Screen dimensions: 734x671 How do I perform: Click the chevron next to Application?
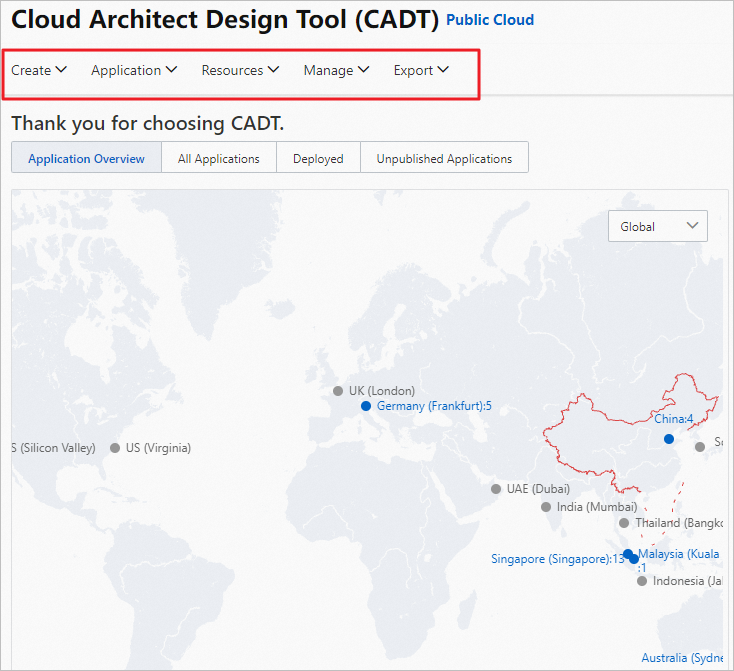click(171, 70)
